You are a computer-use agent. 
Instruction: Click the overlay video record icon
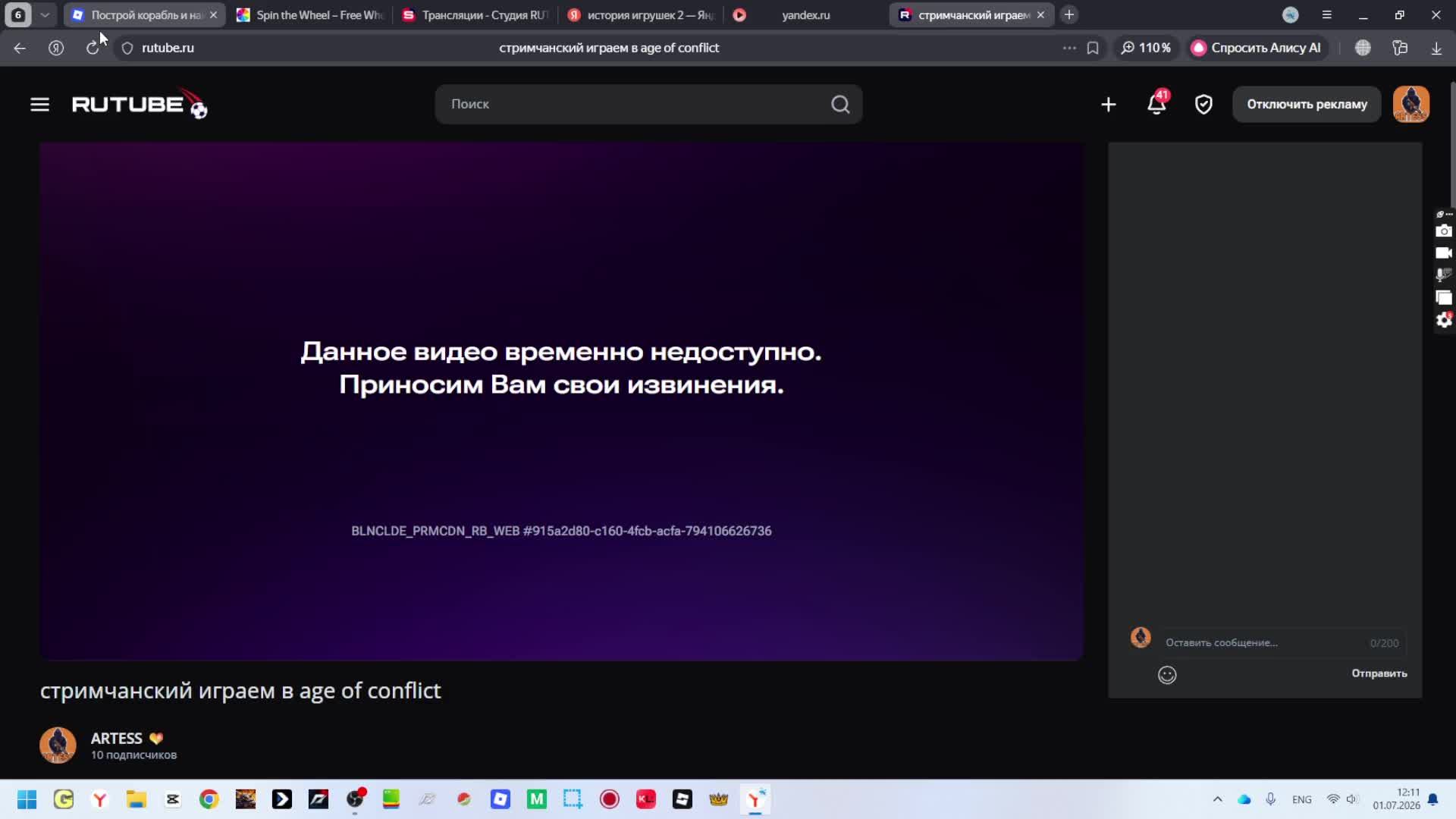tap(1443, 253)
